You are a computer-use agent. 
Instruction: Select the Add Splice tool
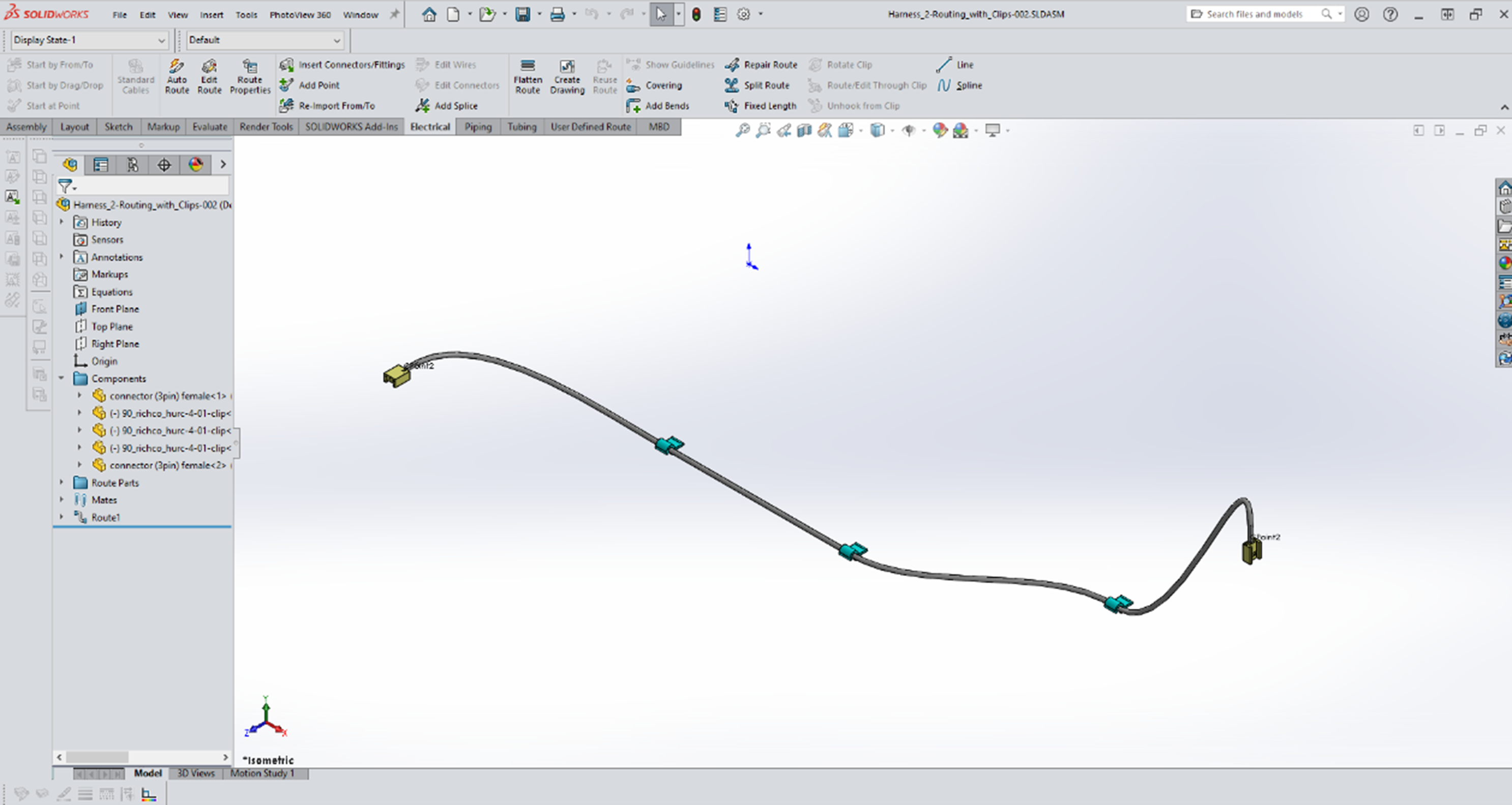[457, 105]
